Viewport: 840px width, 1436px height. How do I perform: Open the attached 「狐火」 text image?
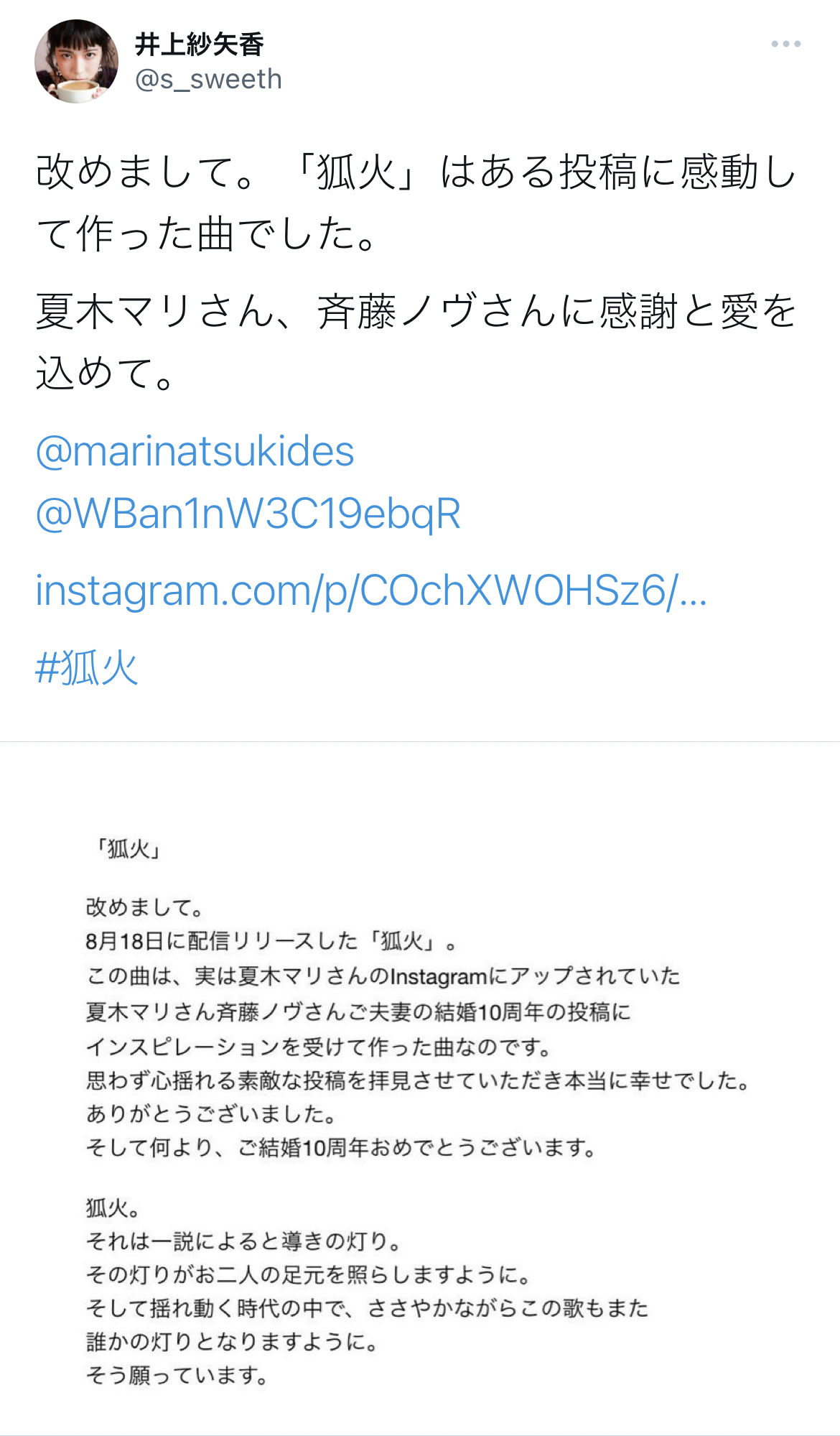pos(420,1088)
